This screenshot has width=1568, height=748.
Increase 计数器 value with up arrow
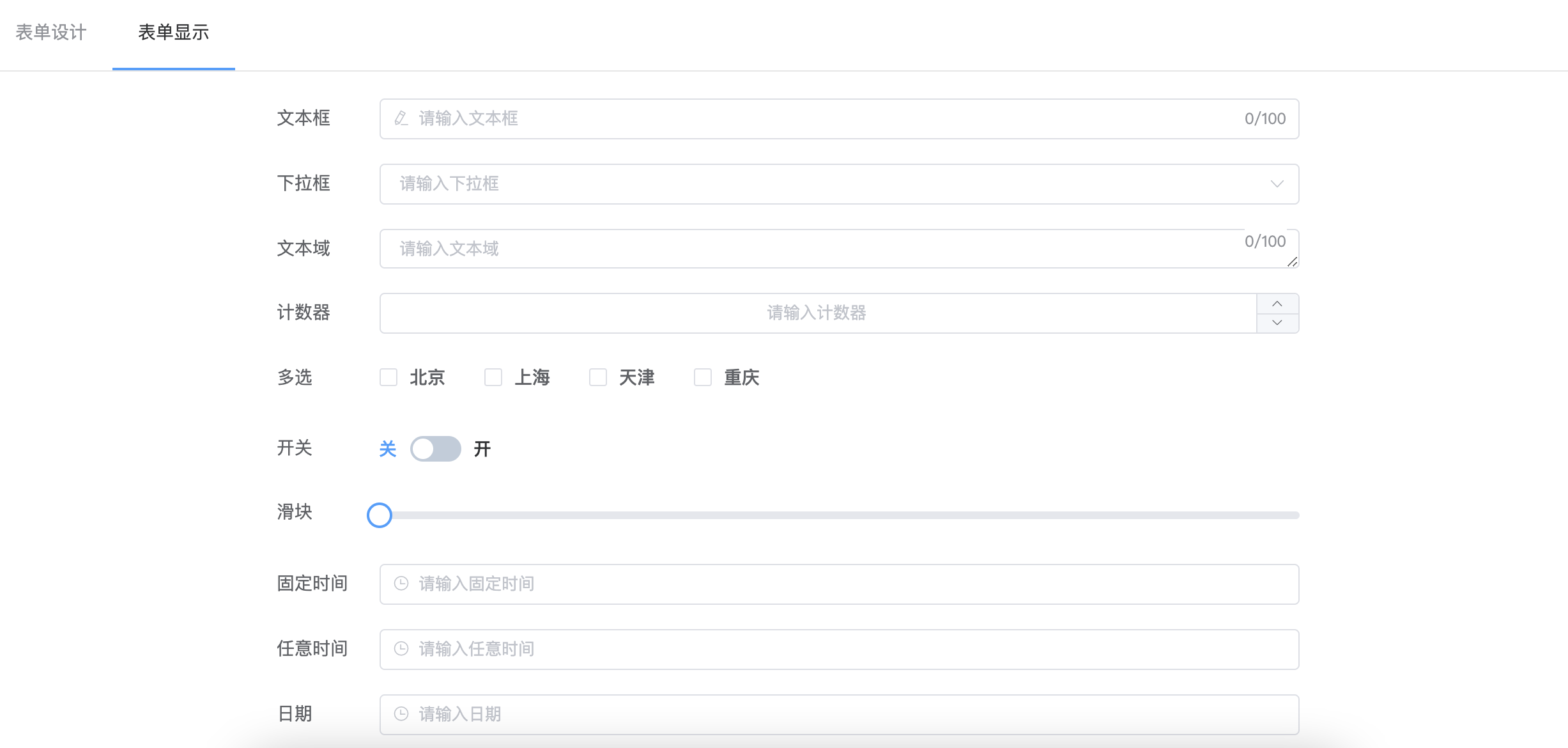coord(1277,304)
